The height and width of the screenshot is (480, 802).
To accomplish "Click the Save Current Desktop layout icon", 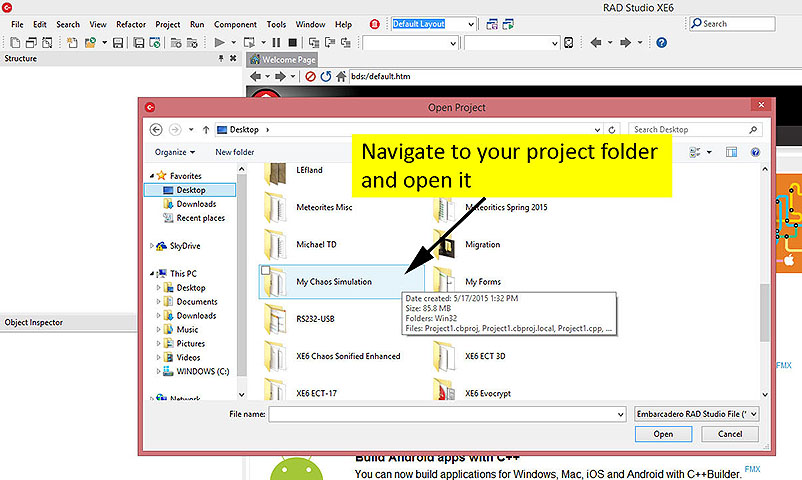I will pos(492,24).
